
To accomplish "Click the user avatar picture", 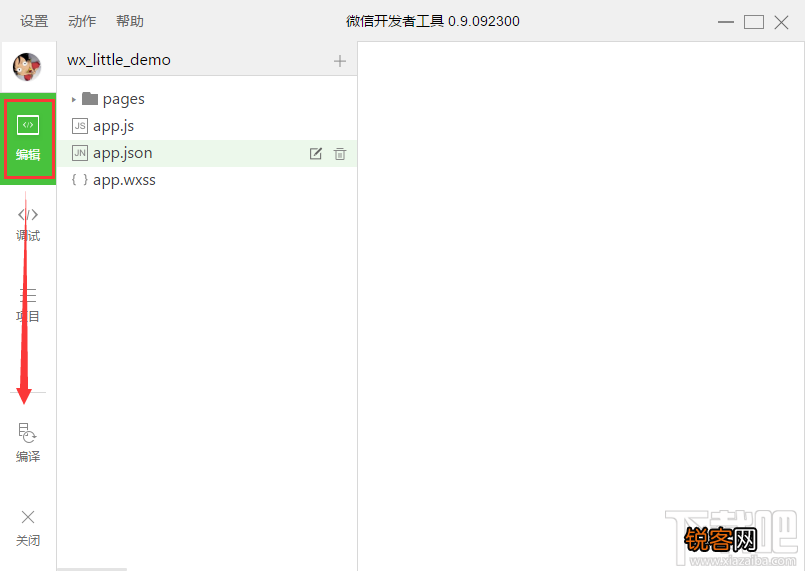I will [x=27, y=67].
